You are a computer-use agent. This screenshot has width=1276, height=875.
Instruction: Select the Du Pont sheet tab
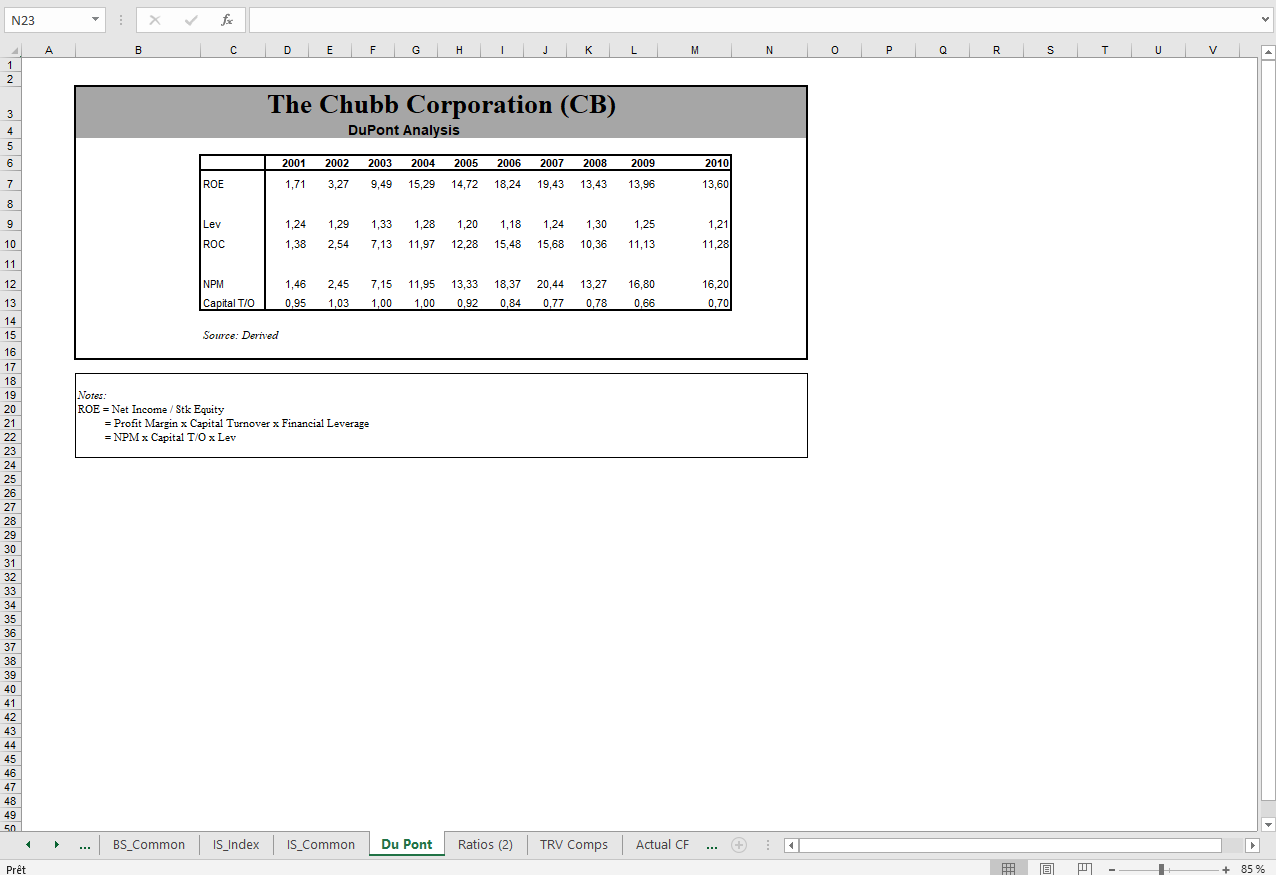[x=407, y=845]
